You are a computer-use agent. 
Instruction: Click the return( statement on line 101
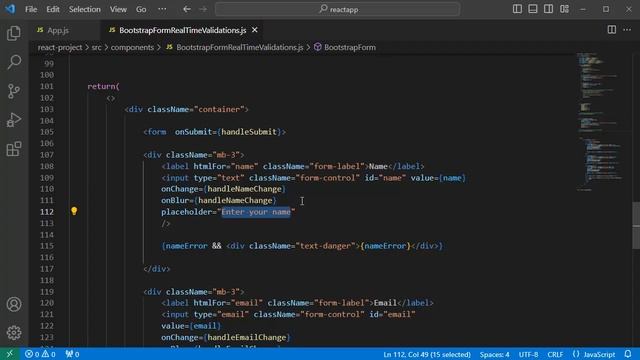[x=103, y=86]
